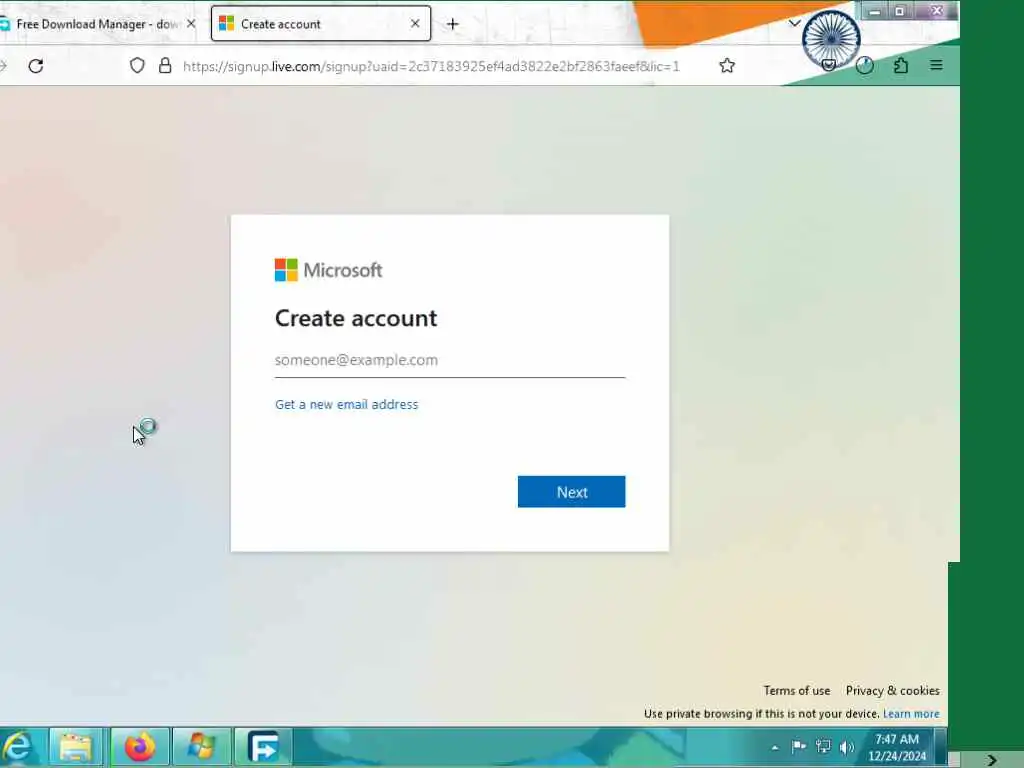Open tracking protection shield icon
This screenshot has width=1024, height=768.
click(x=136, y=65)
